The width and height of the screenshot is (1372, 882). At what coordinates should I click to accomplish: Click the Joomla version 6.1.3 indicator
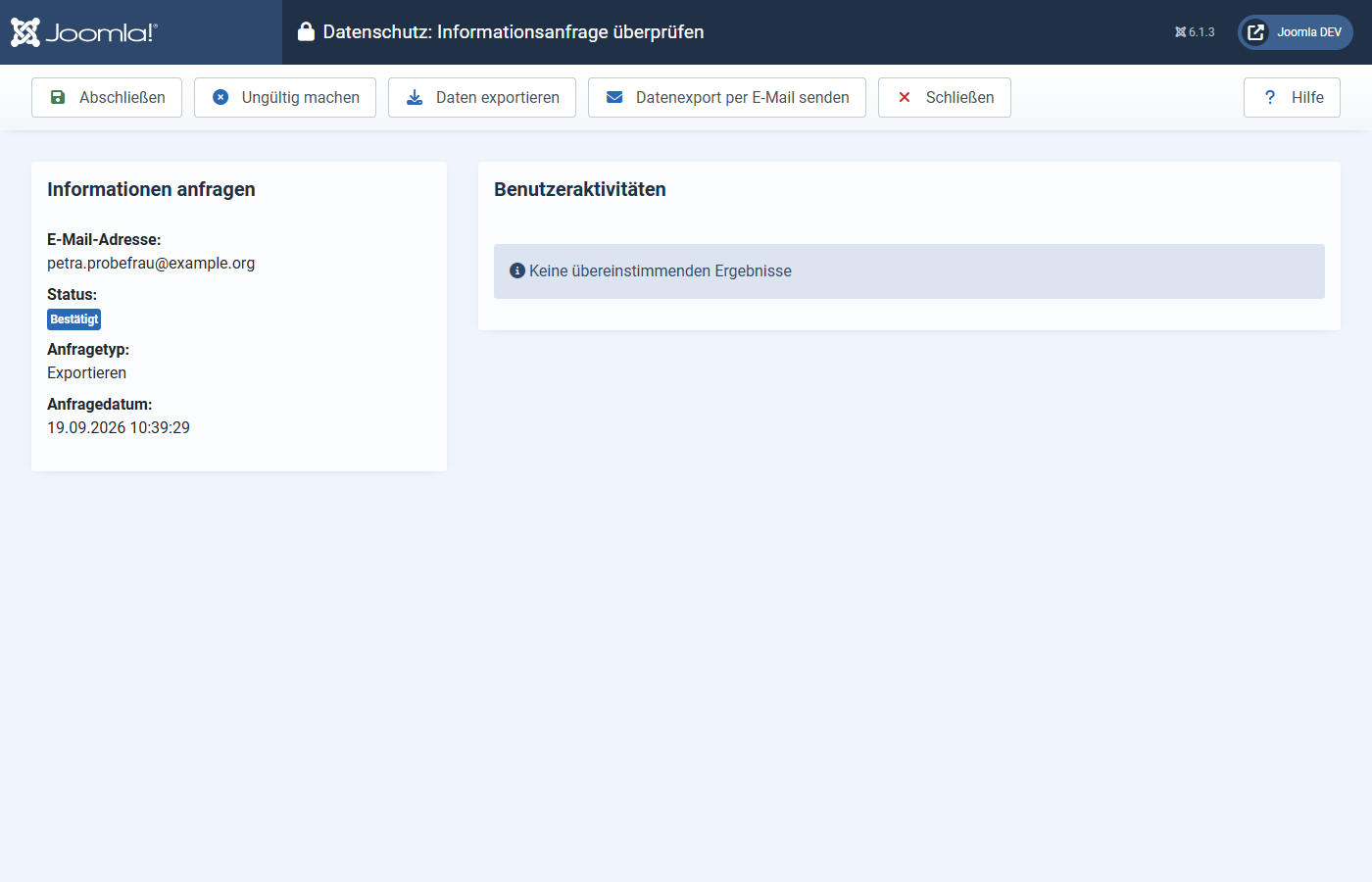pyautogui.click(x=1195, y=32)
